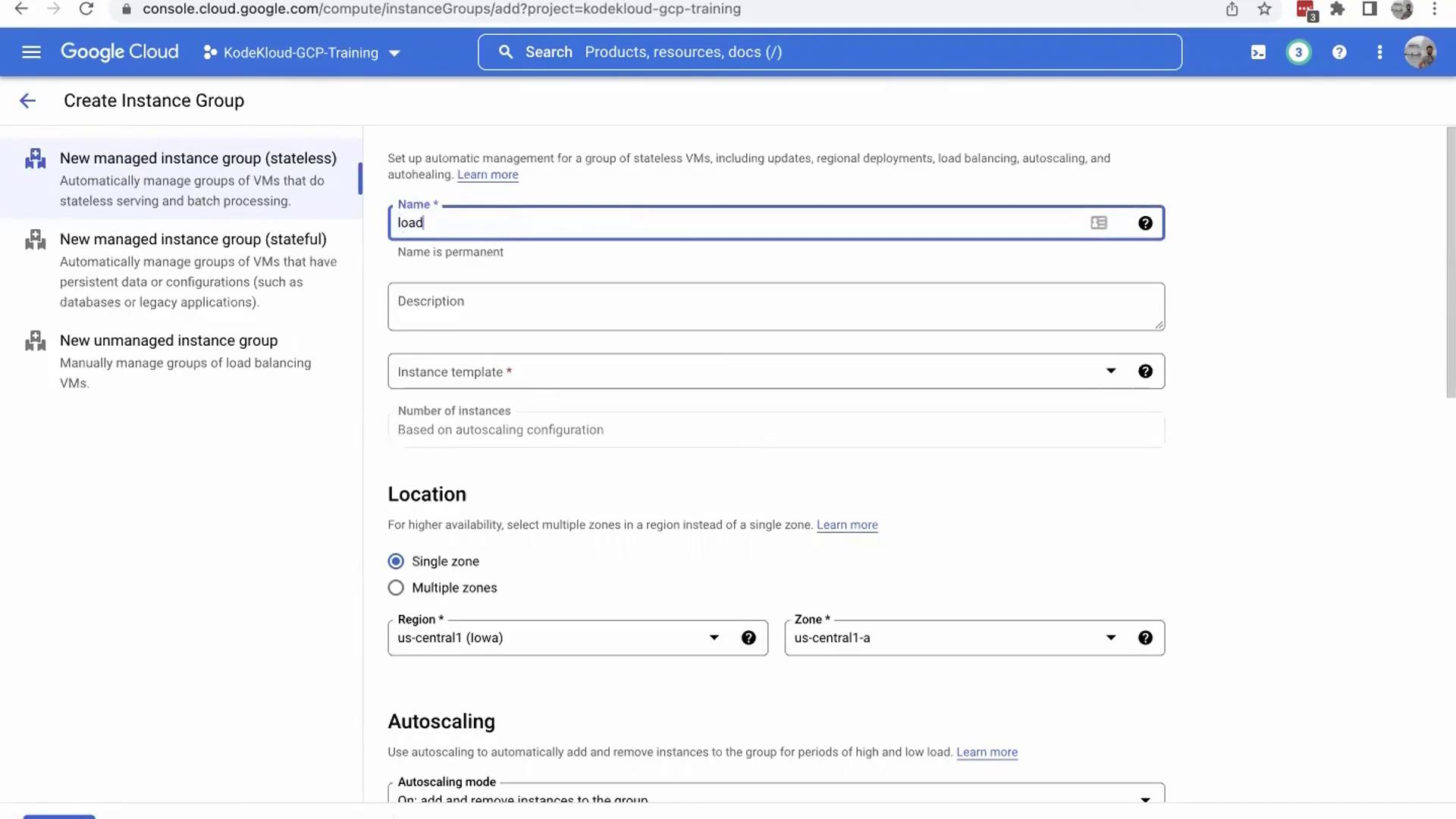Open KodeKloud-GCP-Training project selector
1456x819 pixels.
(x=301, y=52)
